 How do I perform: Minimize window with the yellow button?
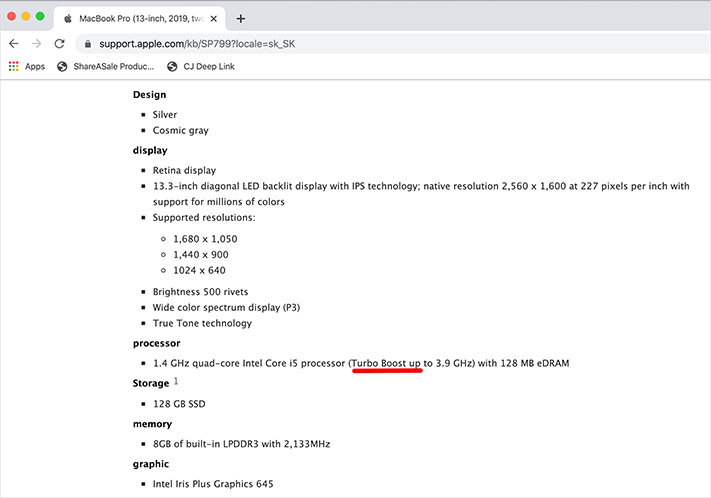pos(25,17)
